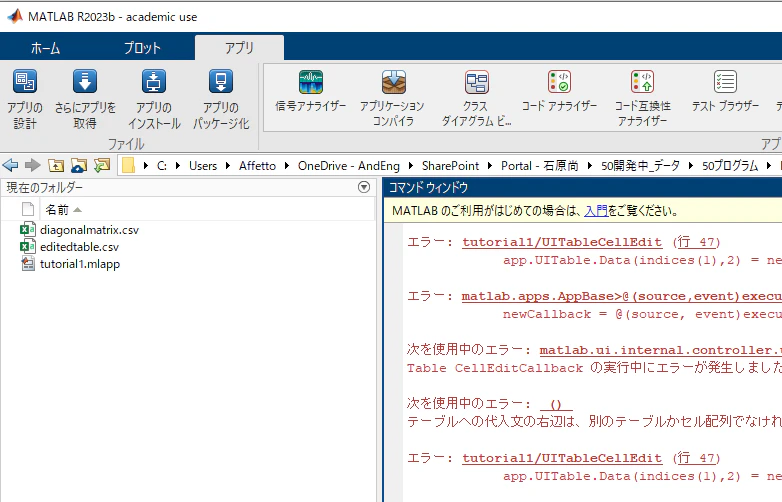Click the 50プログラム path segment
The image size is (782, 502).
pyautogui.click(x=730, y=166)
